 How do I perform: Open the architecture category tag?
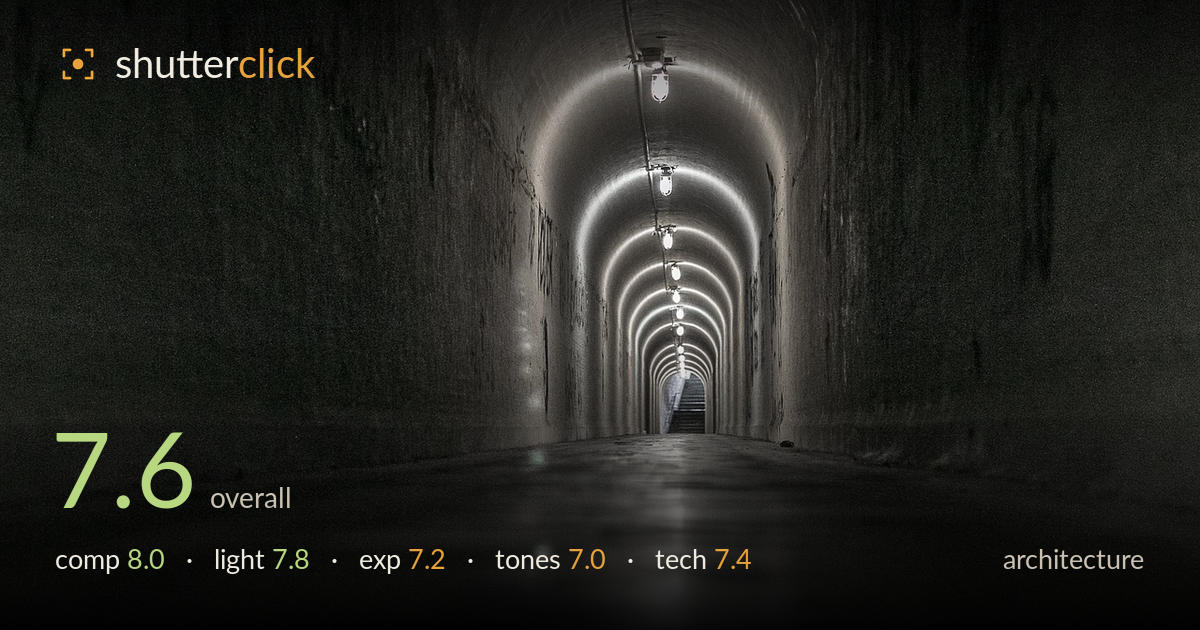pos(1073,560)
